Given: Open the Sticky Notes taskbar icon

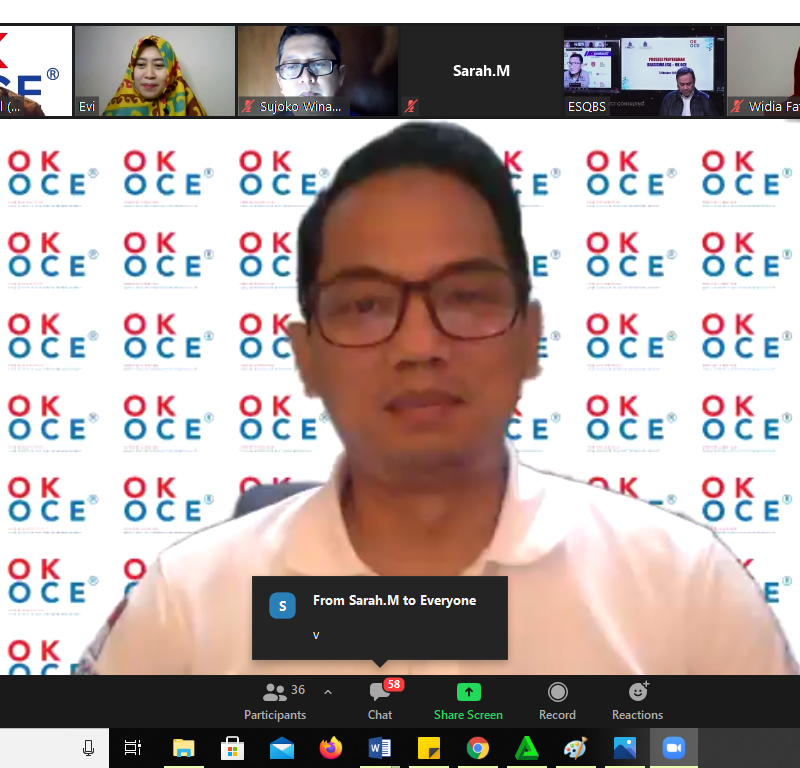Looking at the screenshot, I should (429, 748).
